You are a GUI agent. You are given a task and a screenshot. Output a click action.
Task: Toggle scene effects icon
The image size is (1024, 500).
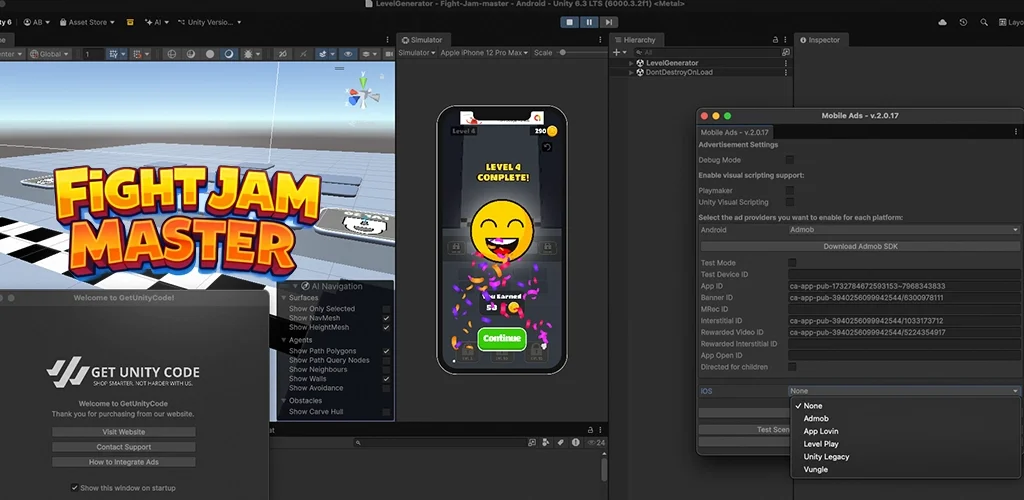323,54
